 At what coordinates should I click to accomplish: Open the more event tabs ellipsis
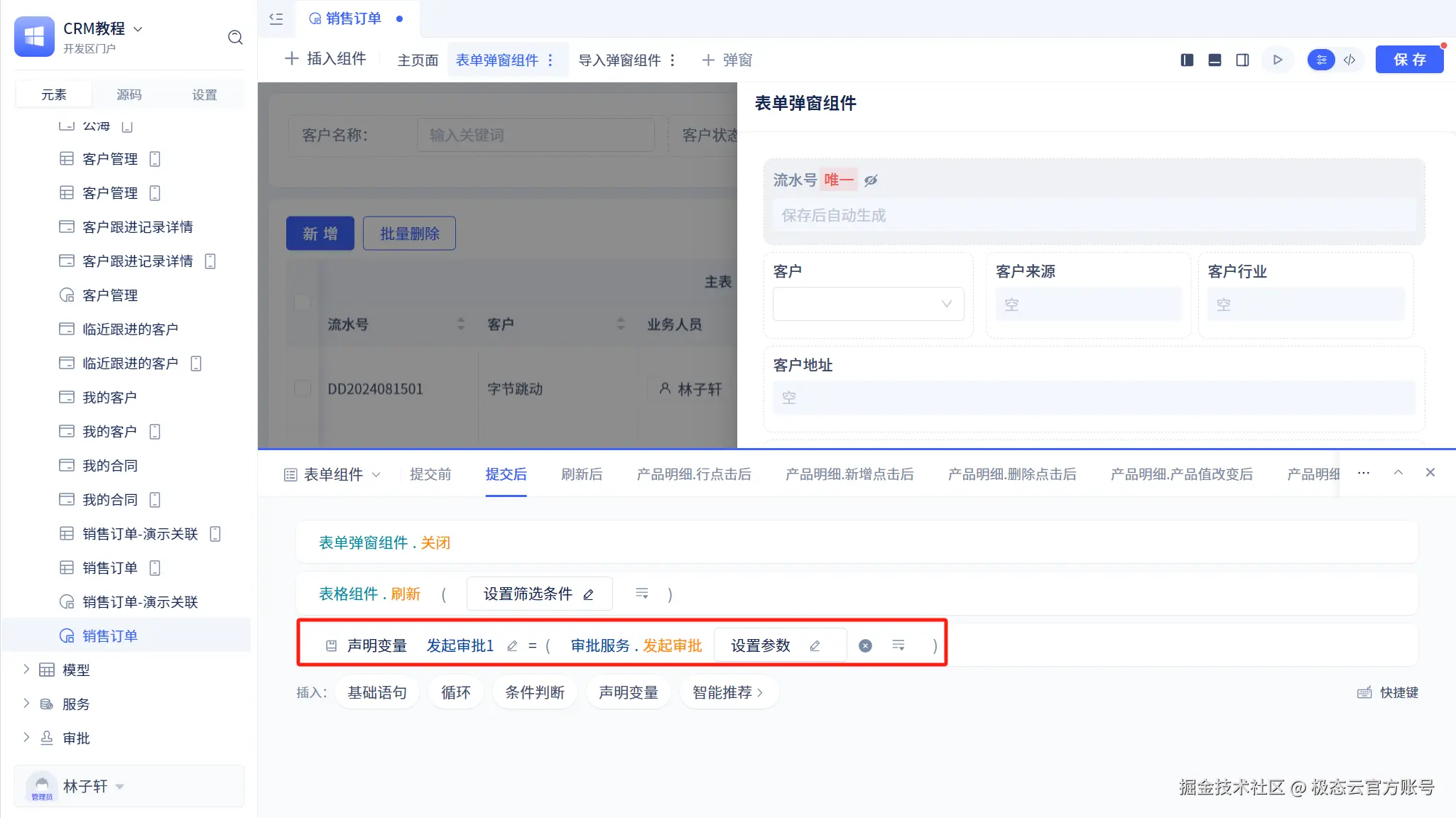[1364, 473]
